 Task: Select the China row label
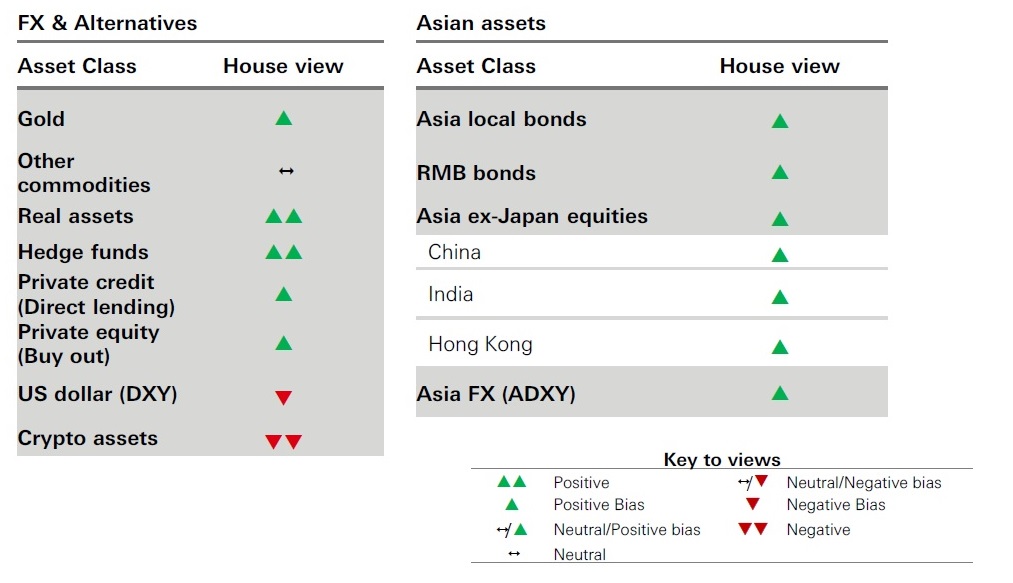pos(454,252)
